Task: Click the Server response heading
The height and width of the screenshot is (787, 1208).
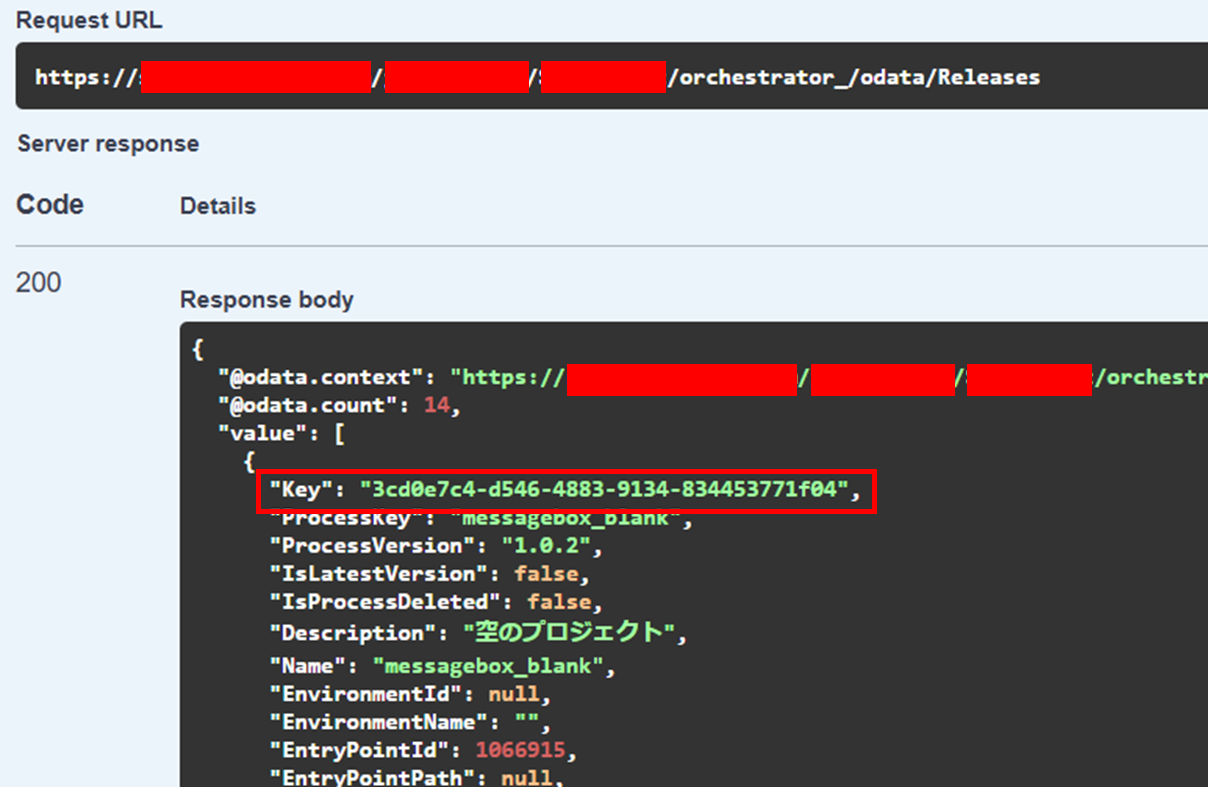Action: [107, 143]
